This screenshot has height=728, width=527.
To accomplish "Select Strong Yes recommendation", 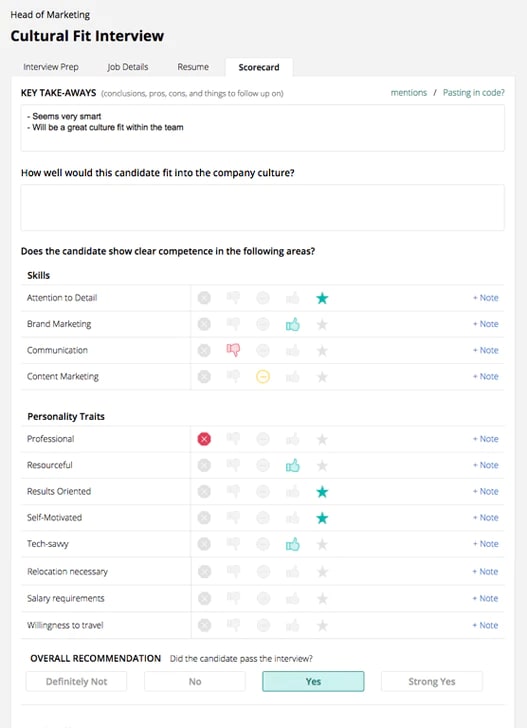I will tap(431, 681).
